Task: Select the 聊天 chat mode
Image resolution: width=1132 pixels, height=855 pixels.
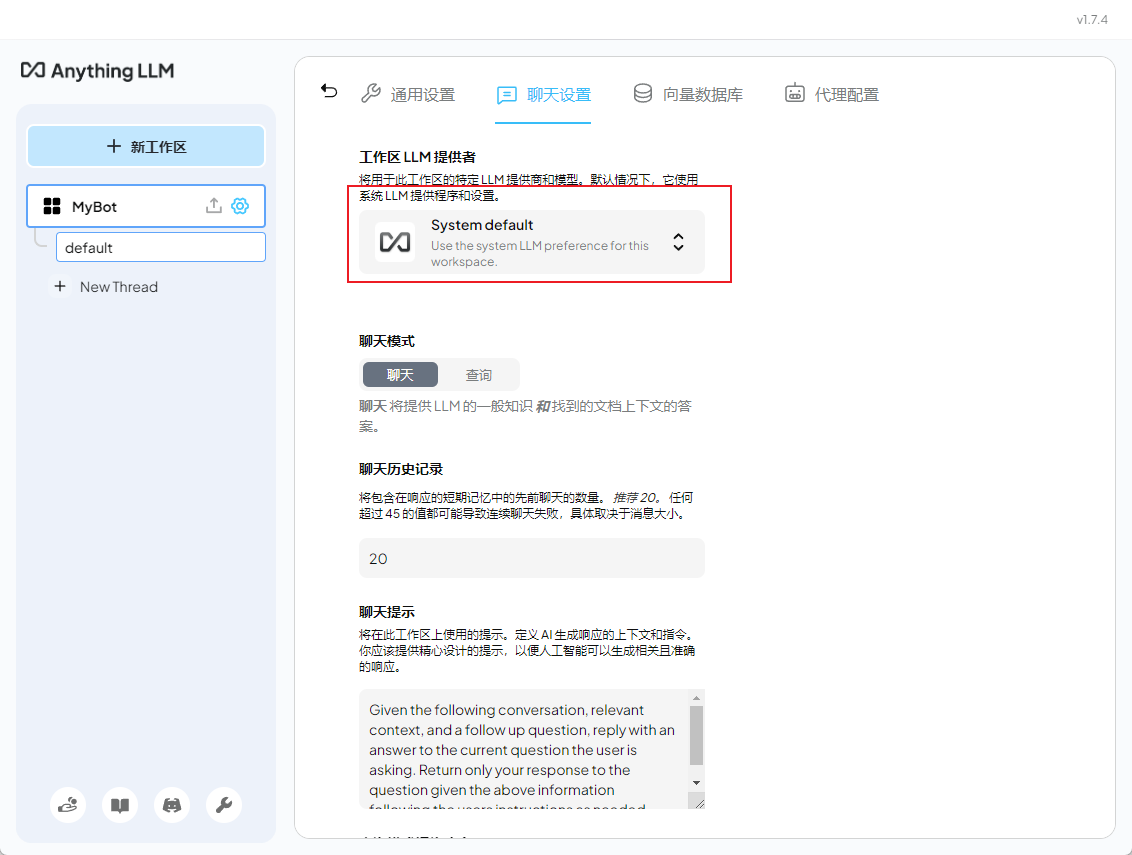Action: 400,375
